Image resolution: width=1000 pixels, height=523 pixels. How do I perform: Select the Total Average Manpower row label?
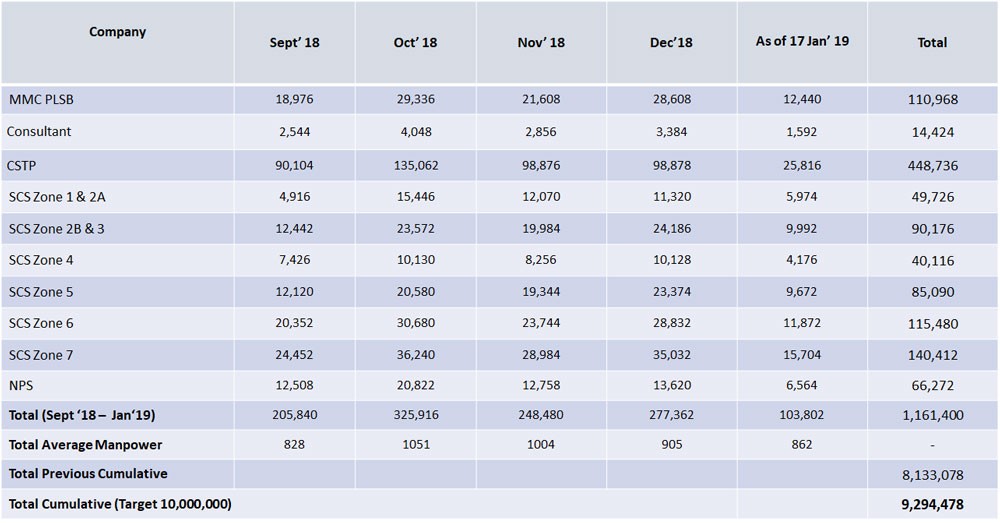[86, 443]
